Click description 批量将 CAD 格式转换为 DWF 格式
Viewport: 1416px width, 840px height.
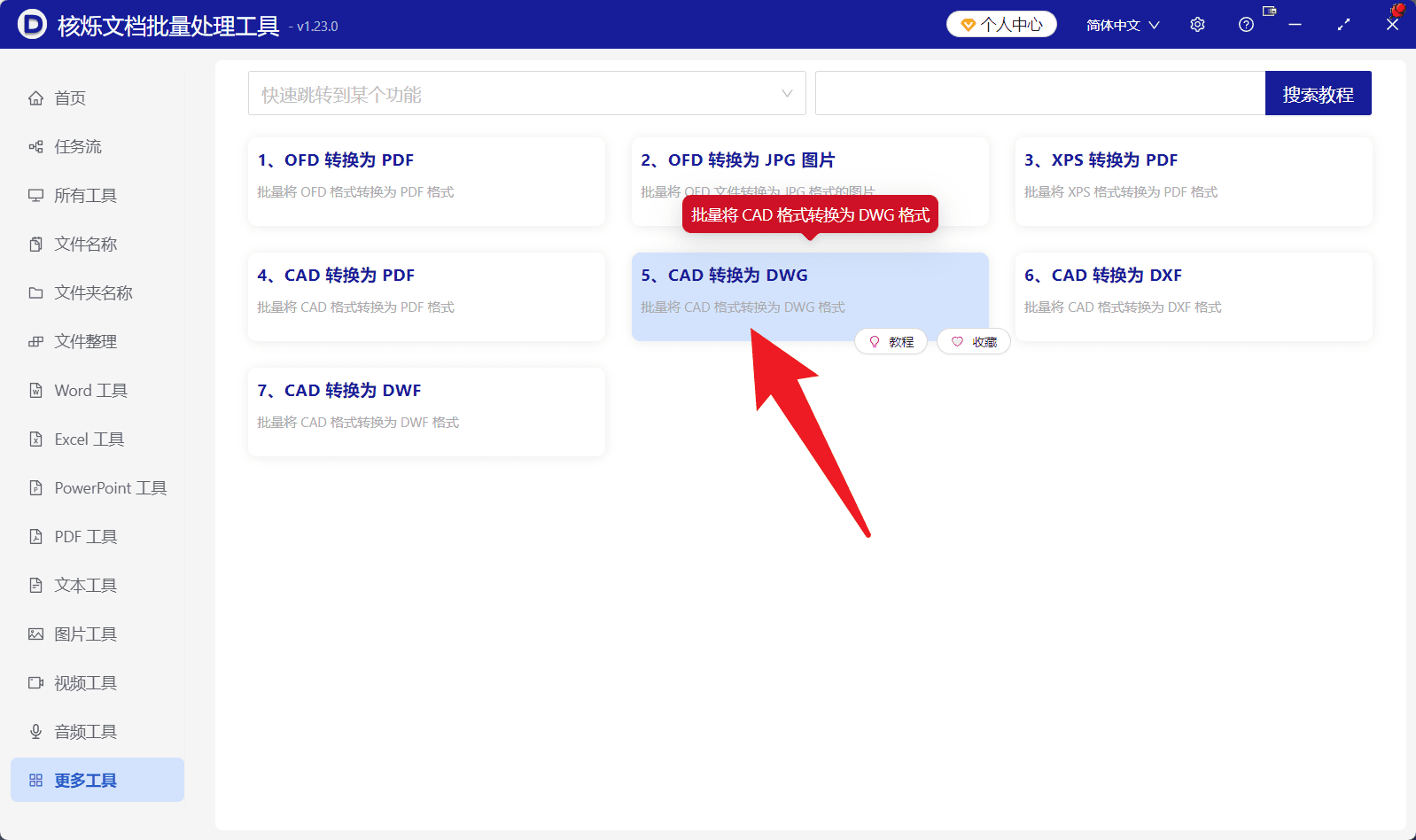[x=358, y=423]
